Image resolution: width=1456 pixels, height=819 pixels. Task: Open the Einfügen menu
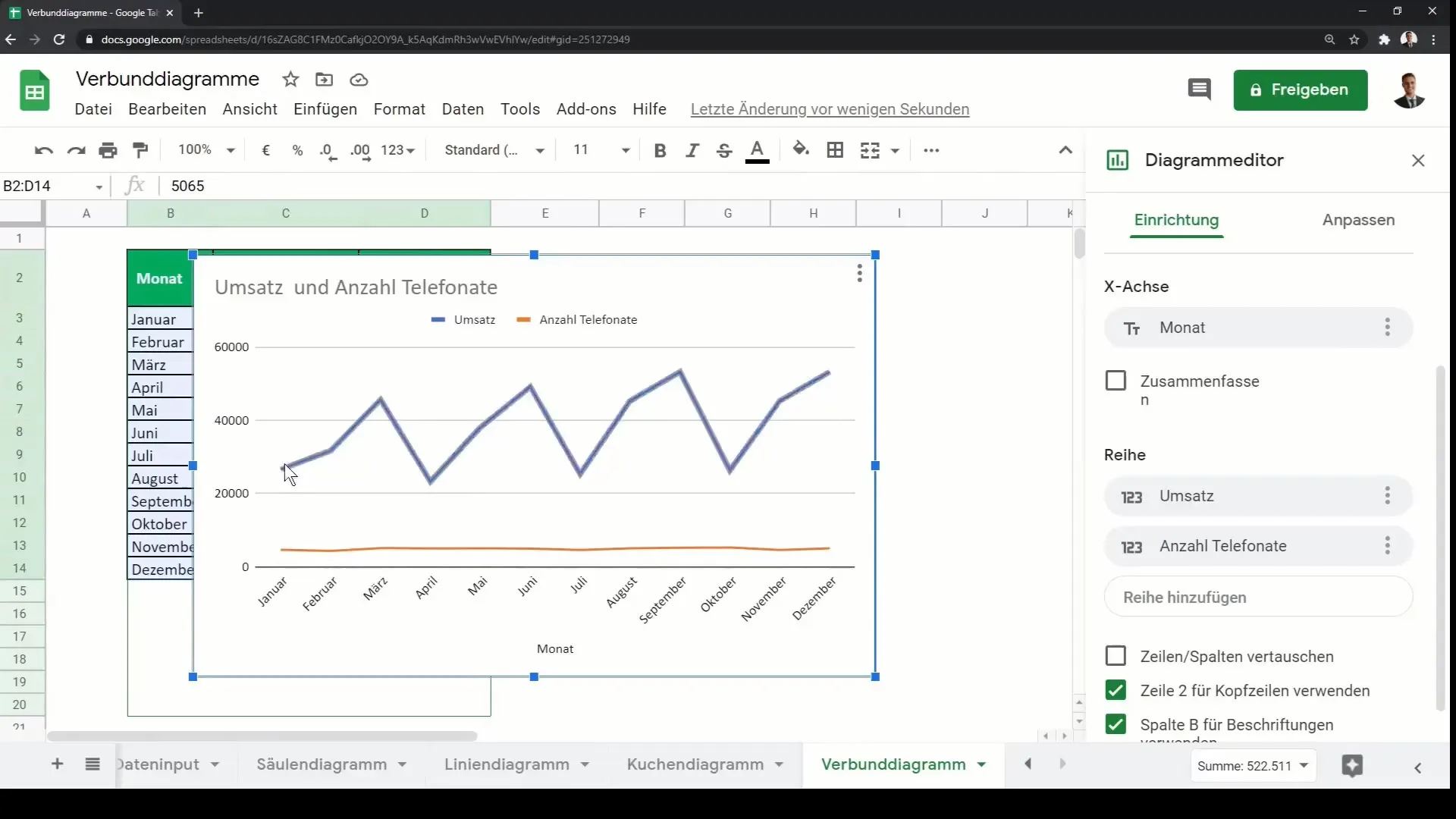[325, 109]
